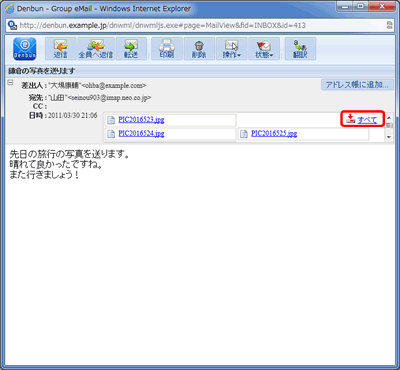The width and height of the screenshot is (400, 370).
Task: Translate the mail with 翻訳
Action: point(300,49)
